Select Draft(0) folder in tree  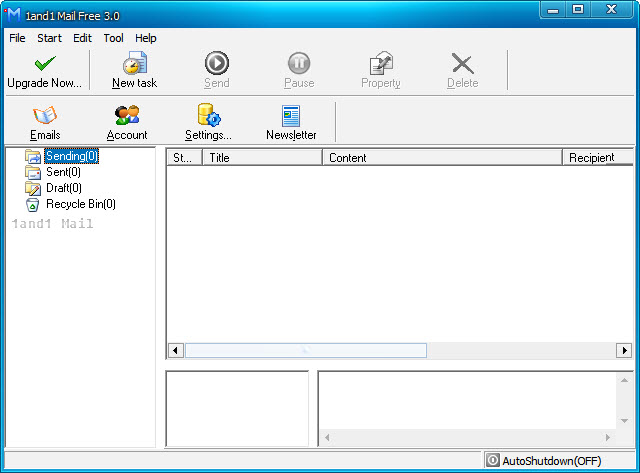[64, 188]
